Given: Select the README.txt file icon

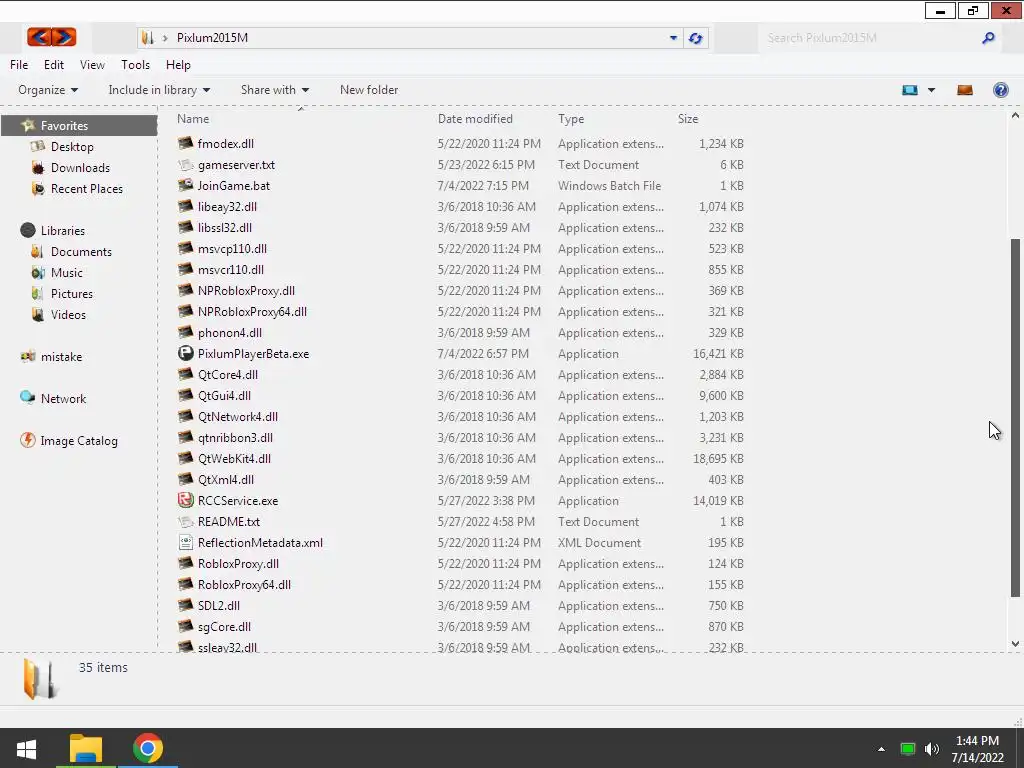Looking at the screenshot, I should coord(186,521).
